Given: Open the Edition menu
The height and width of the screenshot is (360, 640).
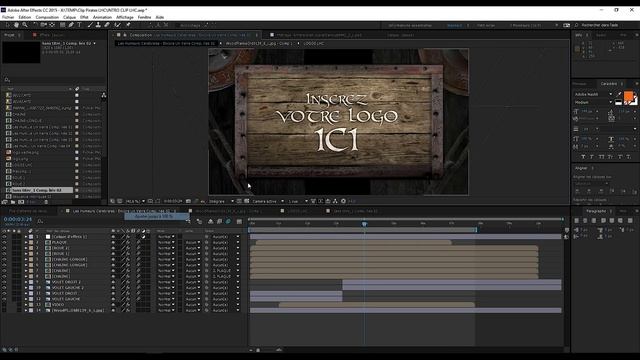Looking at the screenshot, I should click(x=24, y=18).
